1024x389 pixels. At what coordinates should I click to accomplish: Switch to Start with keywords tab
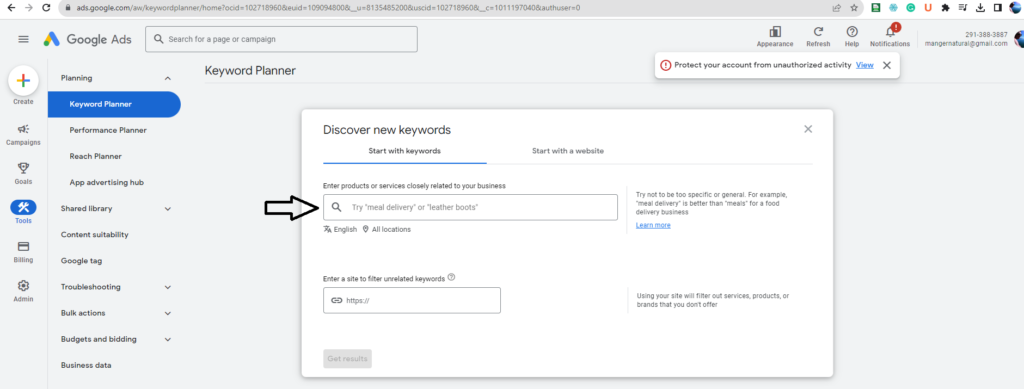click(x=405, y=151)
